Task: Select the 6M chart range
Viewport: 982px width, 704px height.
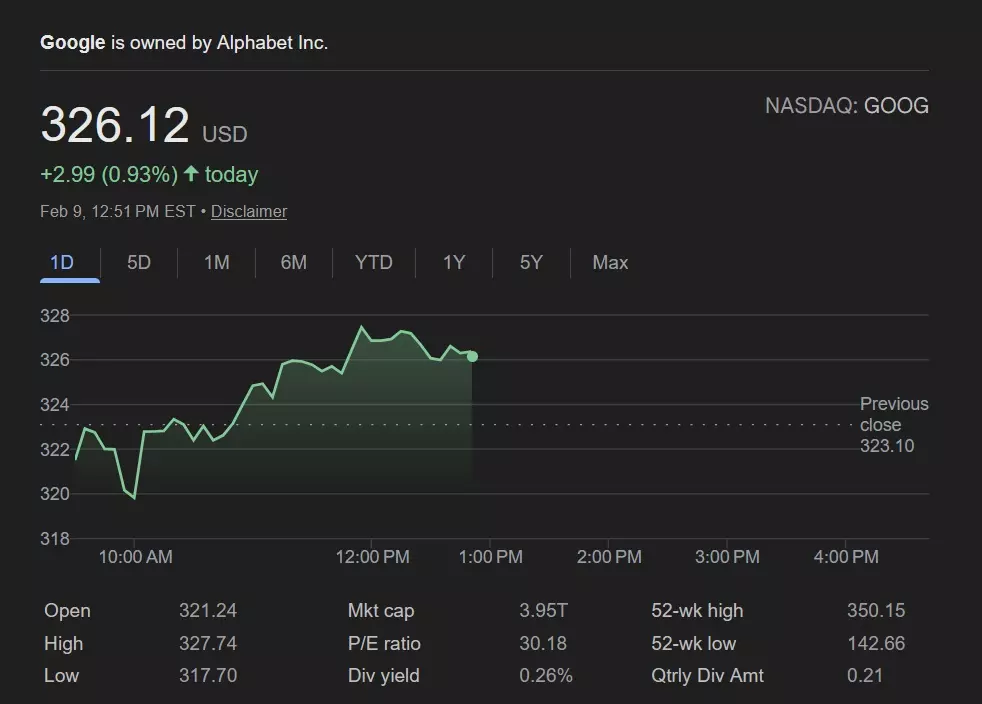Action: (x=294, y=262)
